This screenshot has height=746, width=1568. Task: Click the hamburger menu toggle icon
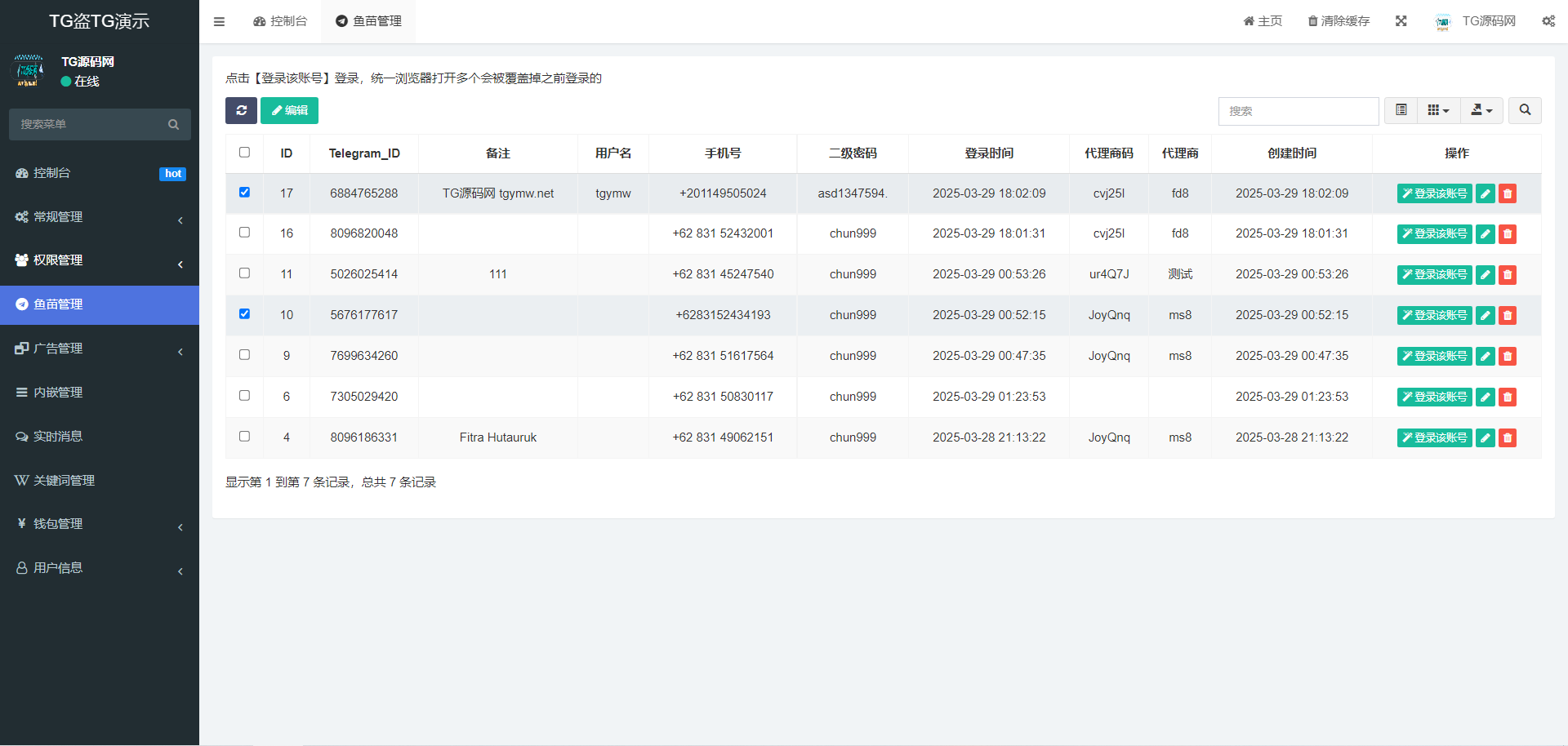219,21
